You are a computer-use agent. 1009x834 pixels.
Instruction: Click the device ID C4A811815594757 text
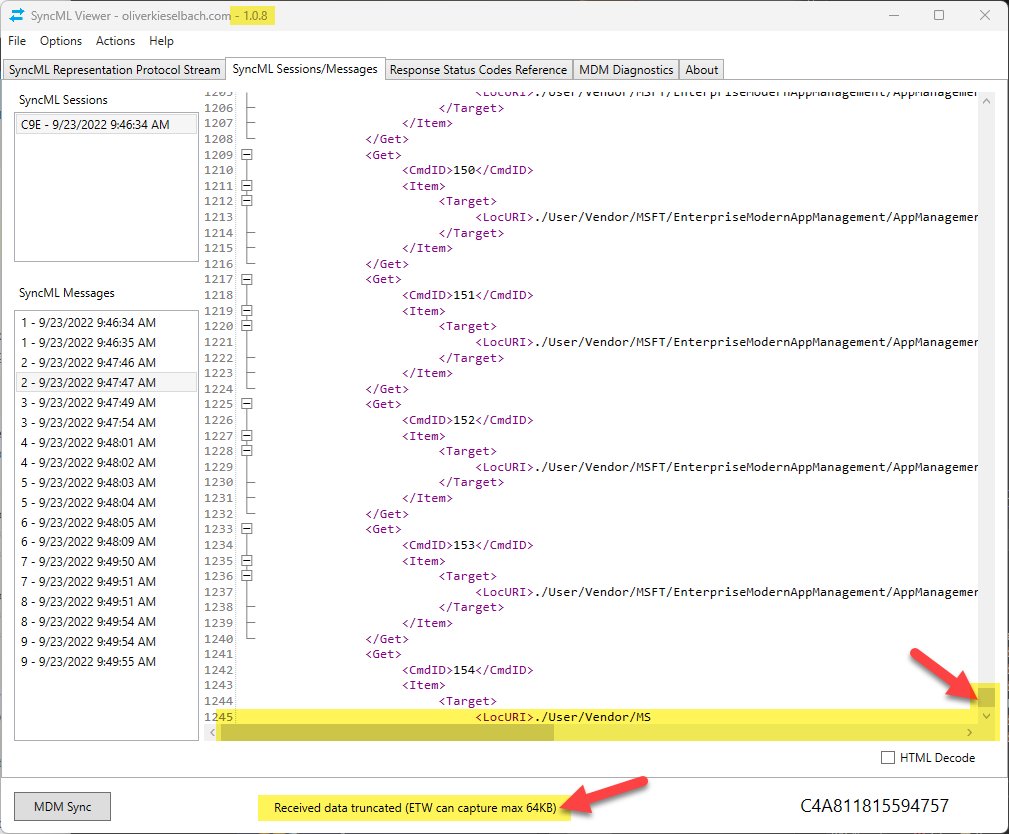[874, 806]
